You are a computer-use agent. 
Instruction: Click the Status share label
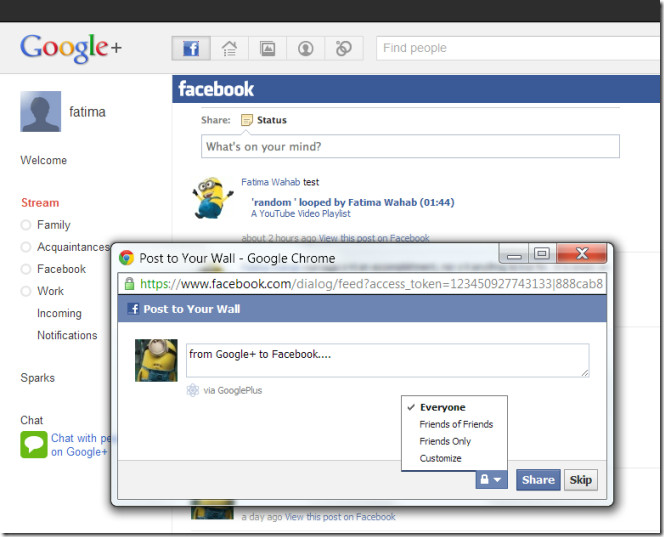pos(272,120)
